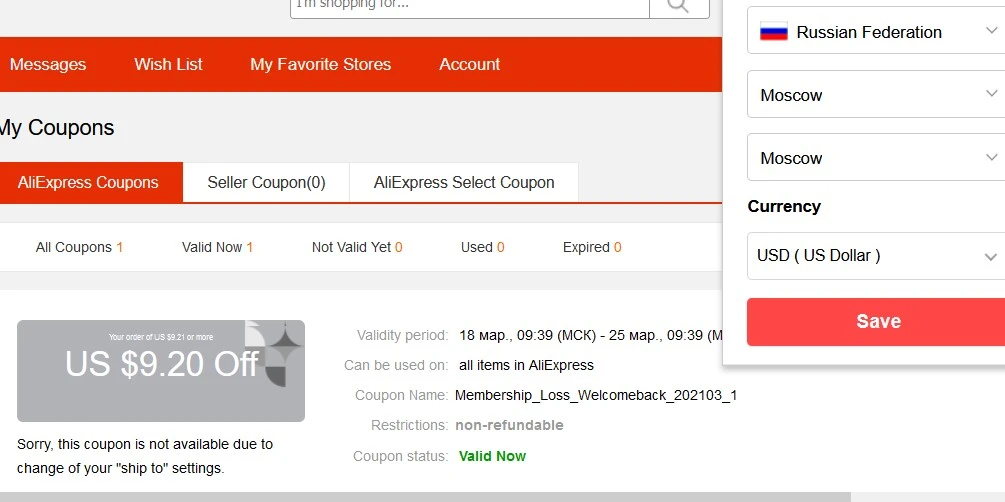Viewport: 1005px width, 502px height.
Task: Click the validity period date text
Action: (591, 335)
